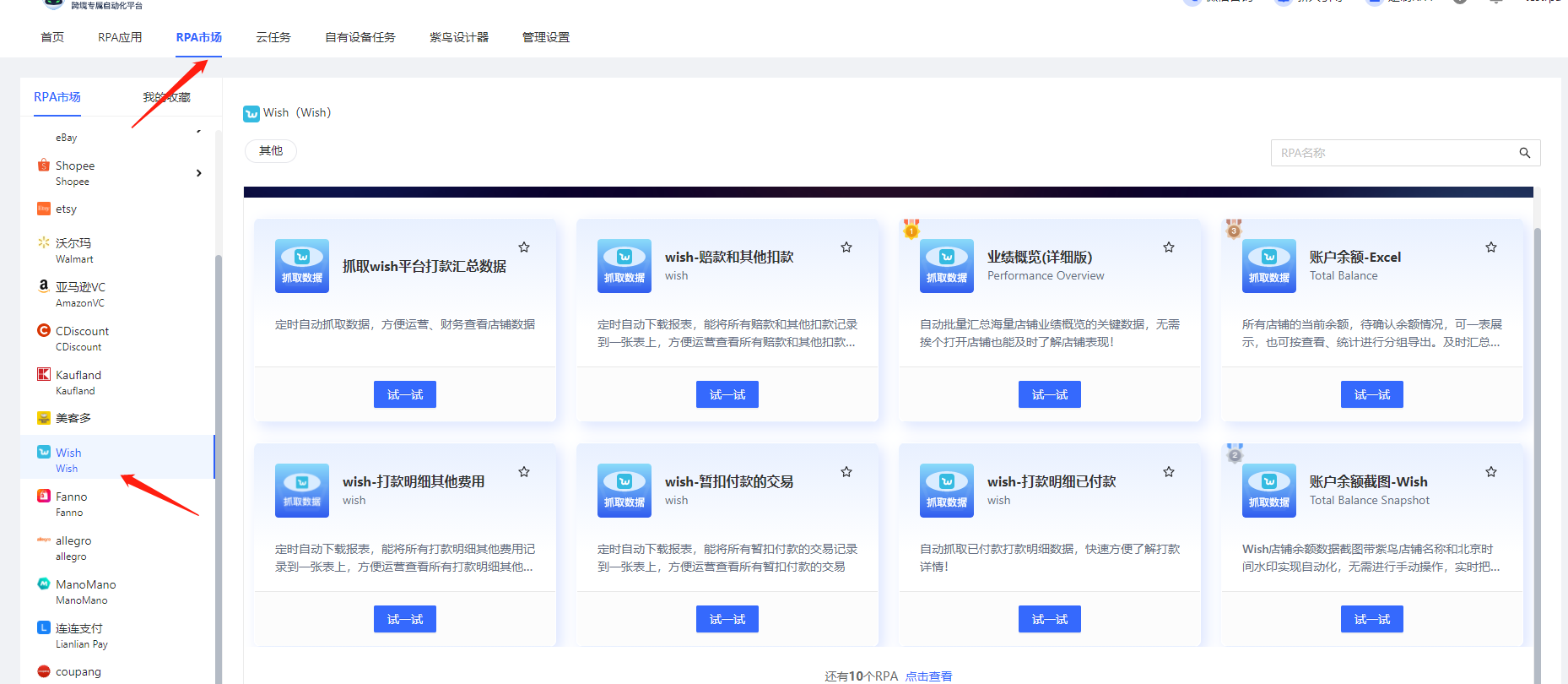
Task: Expand the Shopee submenu arrow
Action: tap(199, 173)
